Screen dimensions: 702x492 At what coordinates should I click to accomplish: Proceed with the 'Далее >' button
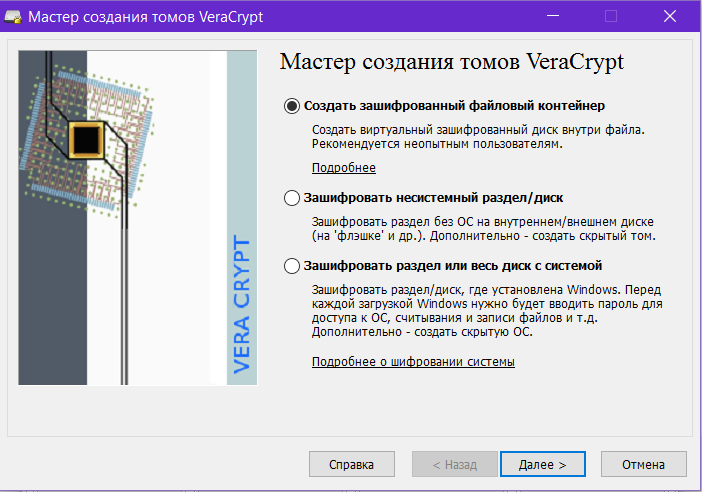[x=543, y=464]
